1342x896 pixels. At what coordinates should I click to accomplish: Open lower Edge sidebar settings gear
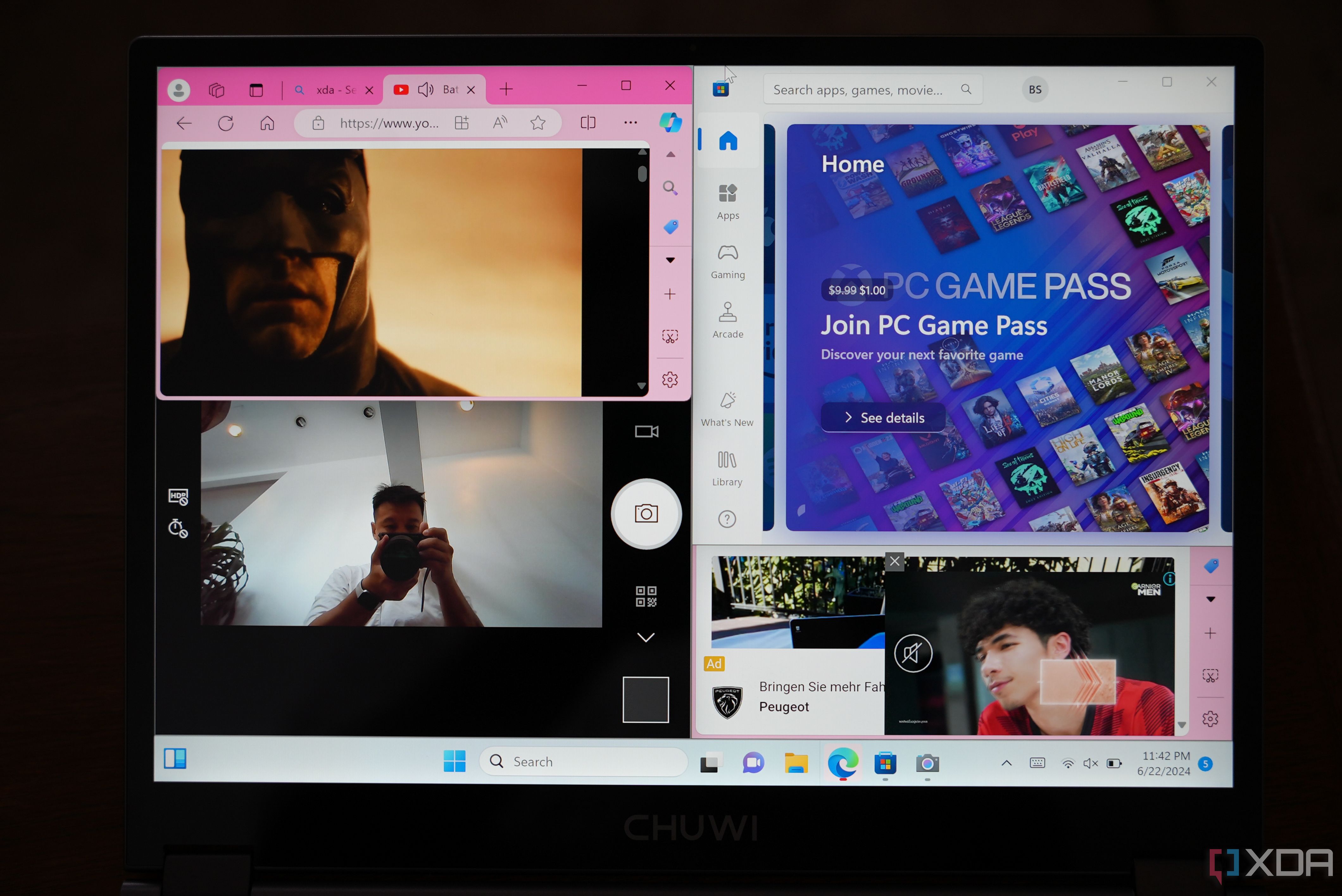1210,718
